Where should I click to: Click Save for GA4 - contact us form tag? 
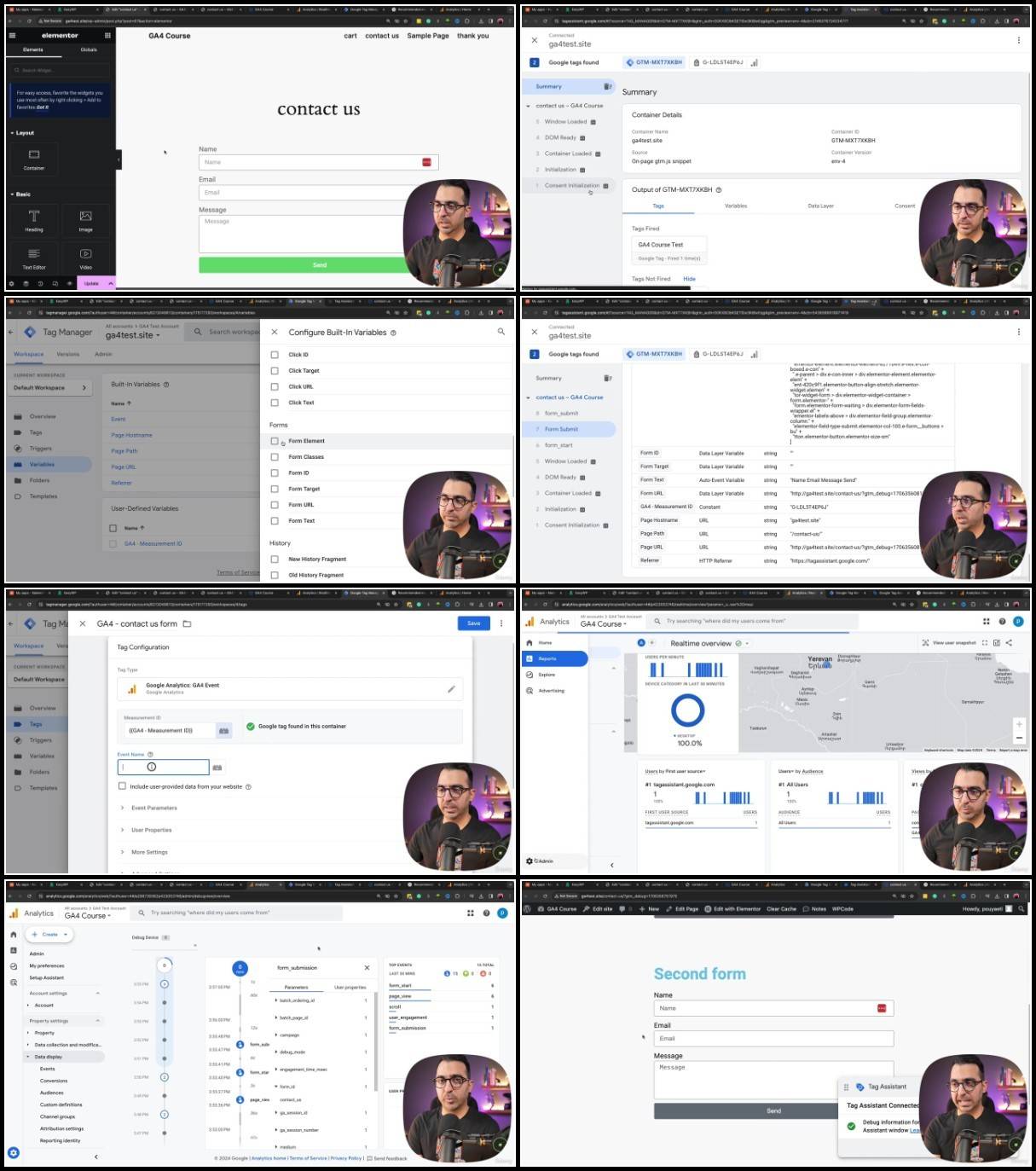(474, 623)
